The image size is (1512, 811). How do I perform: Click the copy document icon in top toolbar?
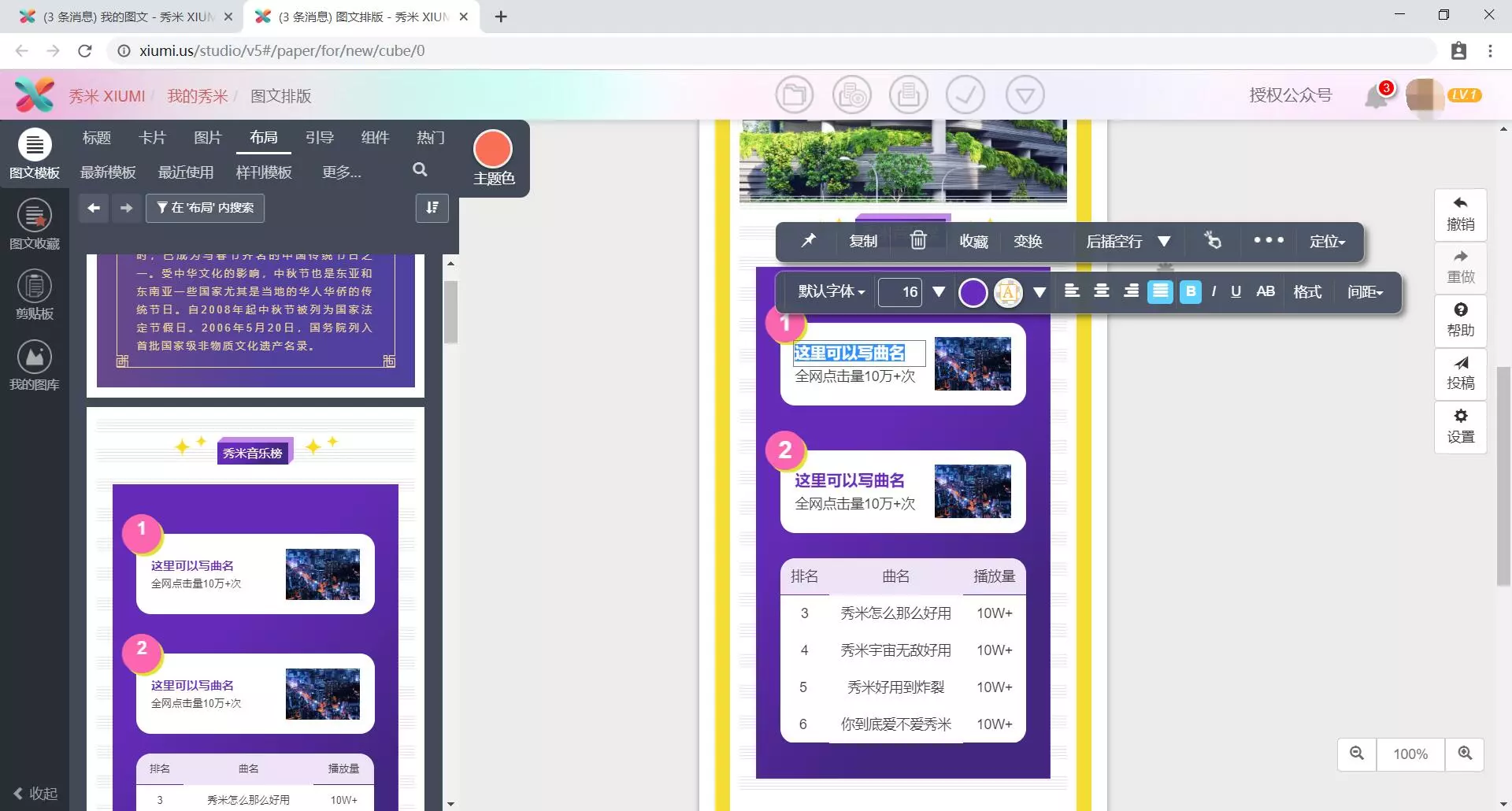click(x=909, y=95)
